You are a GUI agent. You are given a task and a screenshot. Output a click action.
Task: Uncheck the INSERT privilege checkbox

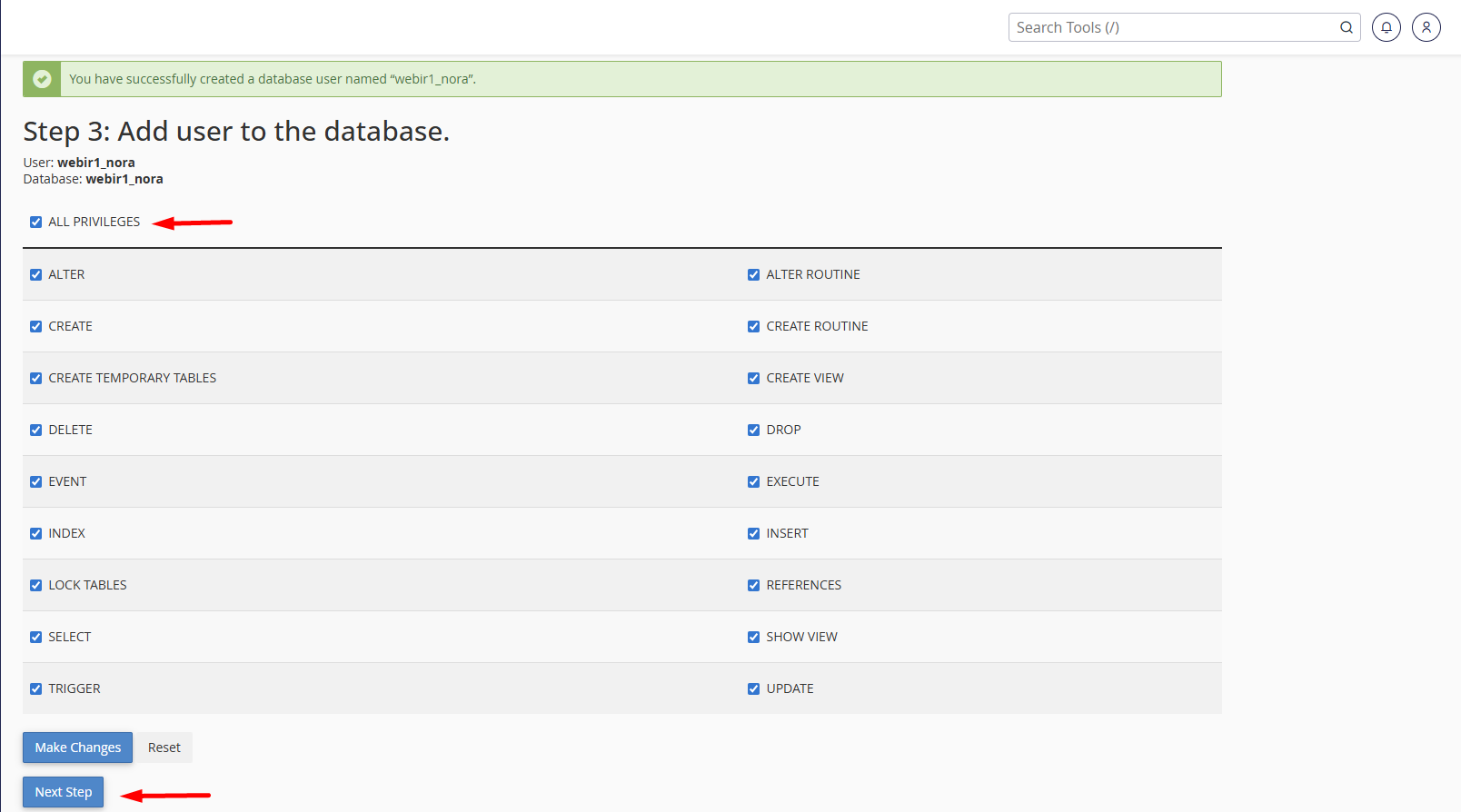(753, 533)
